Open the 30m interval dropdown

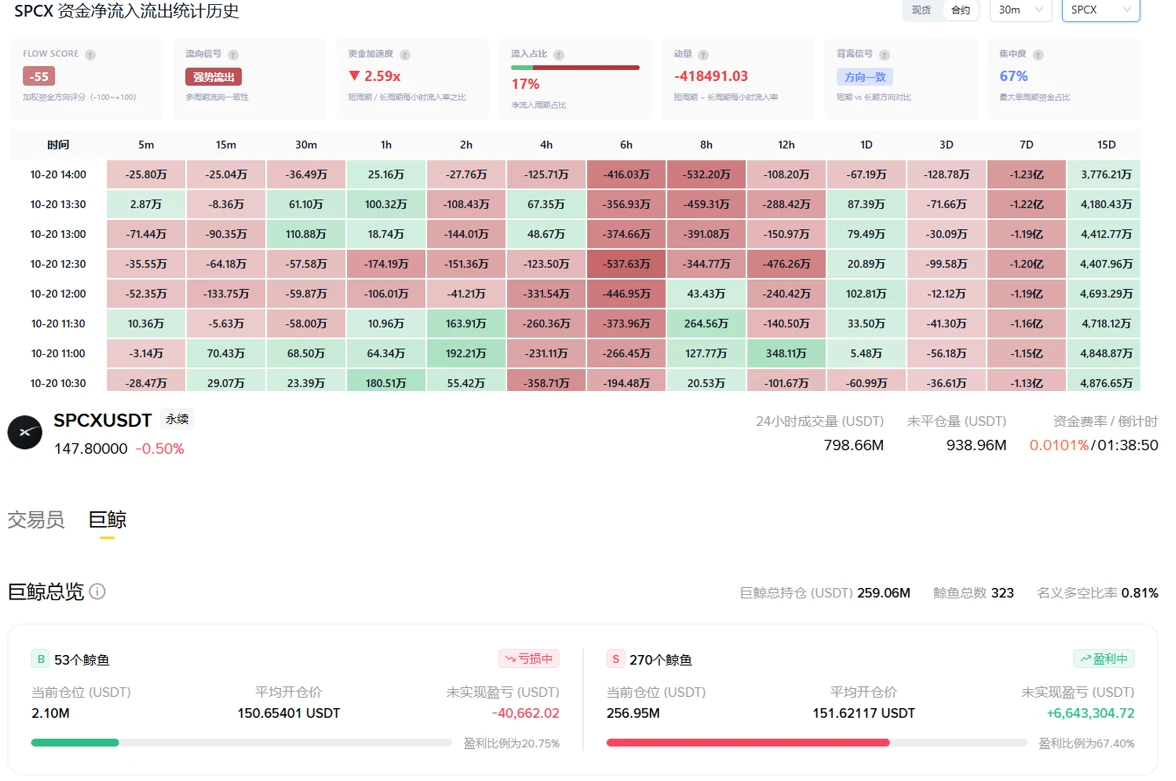point(1021,10)
